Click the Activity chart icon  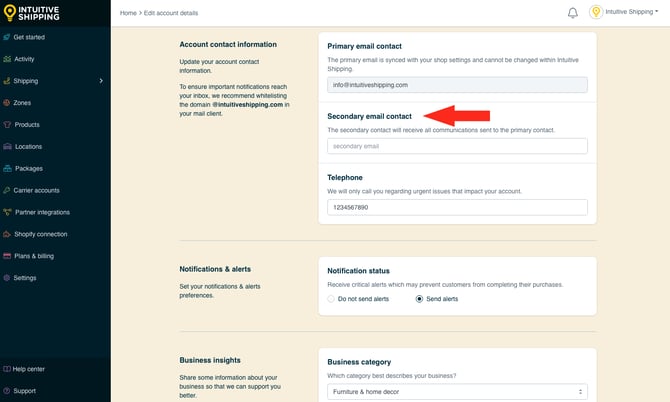click(x=7, y=59)
